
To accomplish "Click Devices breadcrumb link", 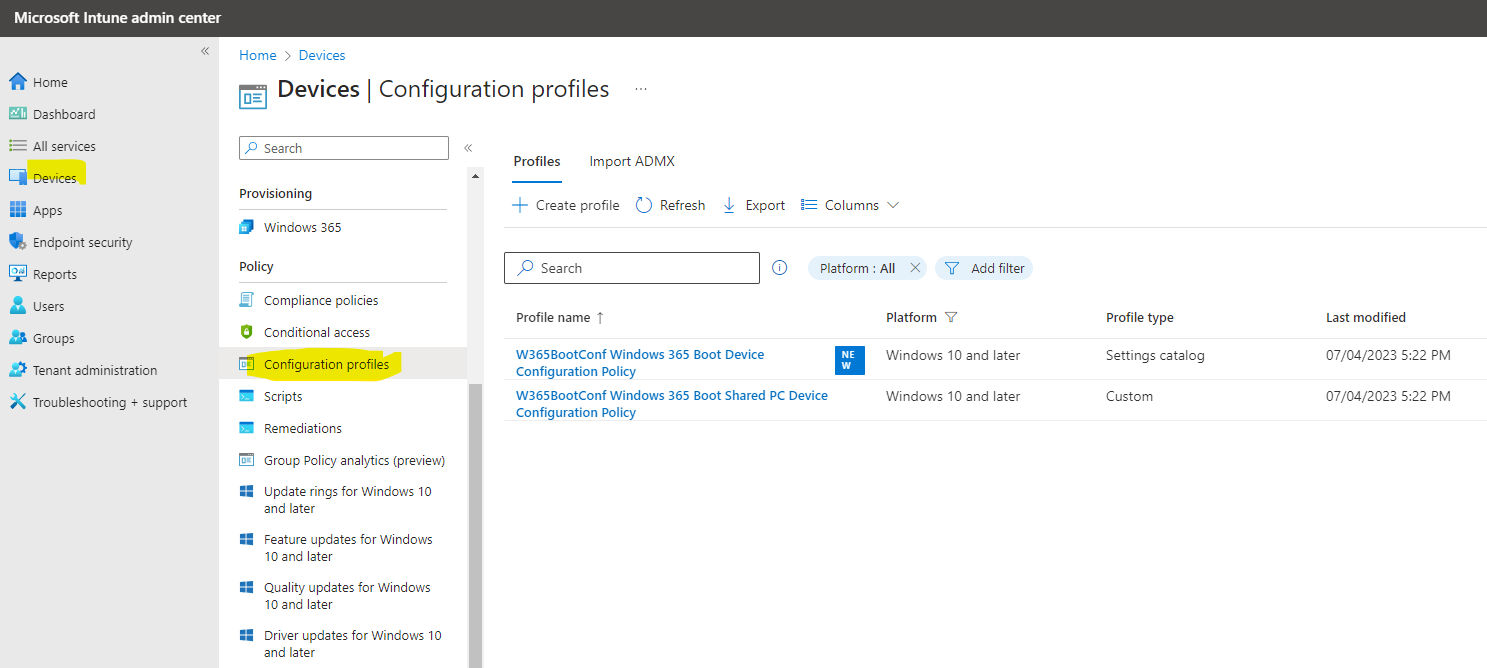I will click(x=322, y=55).
